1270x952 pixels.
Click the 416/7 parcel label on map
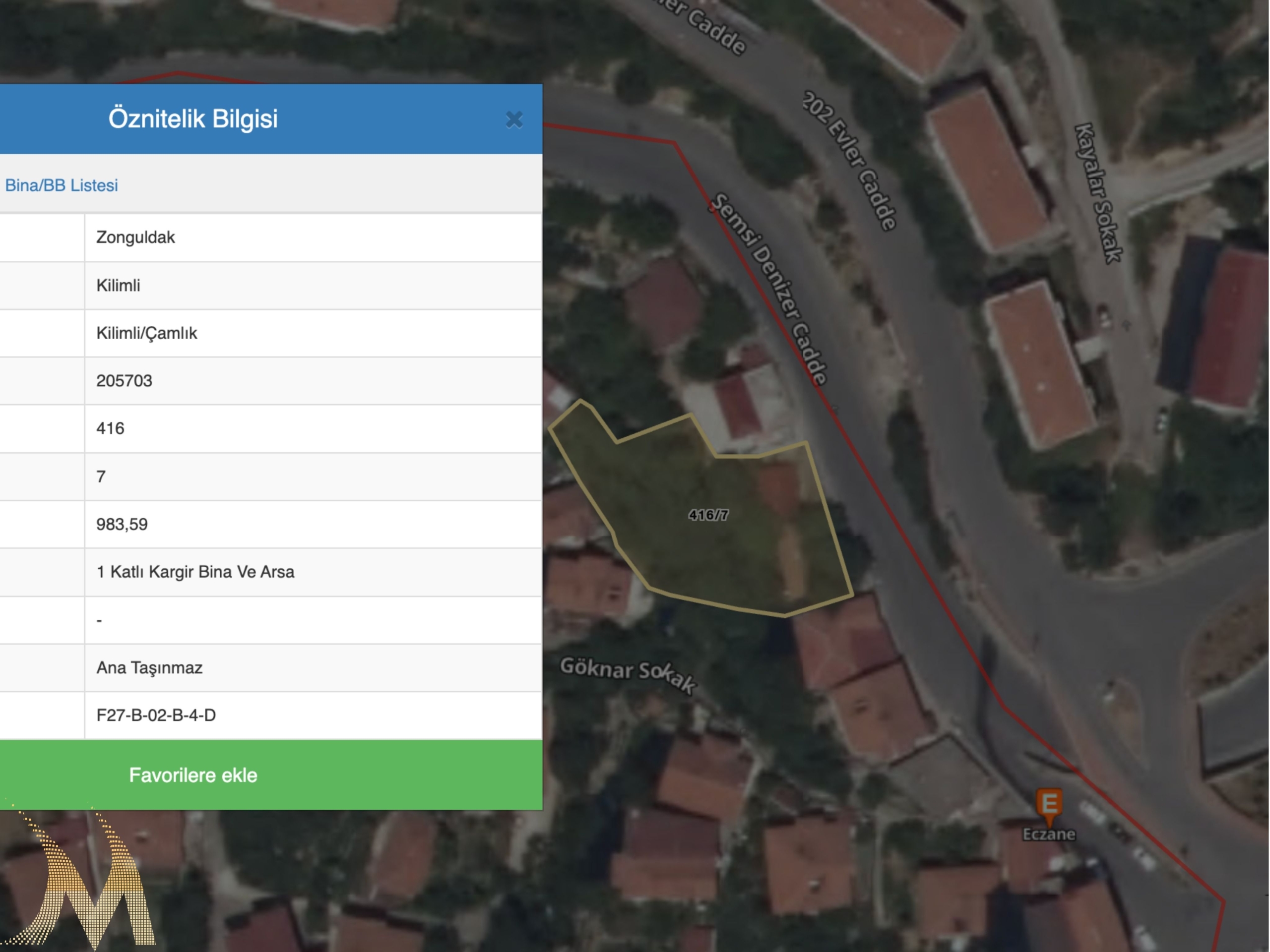[x=708, y=515]
